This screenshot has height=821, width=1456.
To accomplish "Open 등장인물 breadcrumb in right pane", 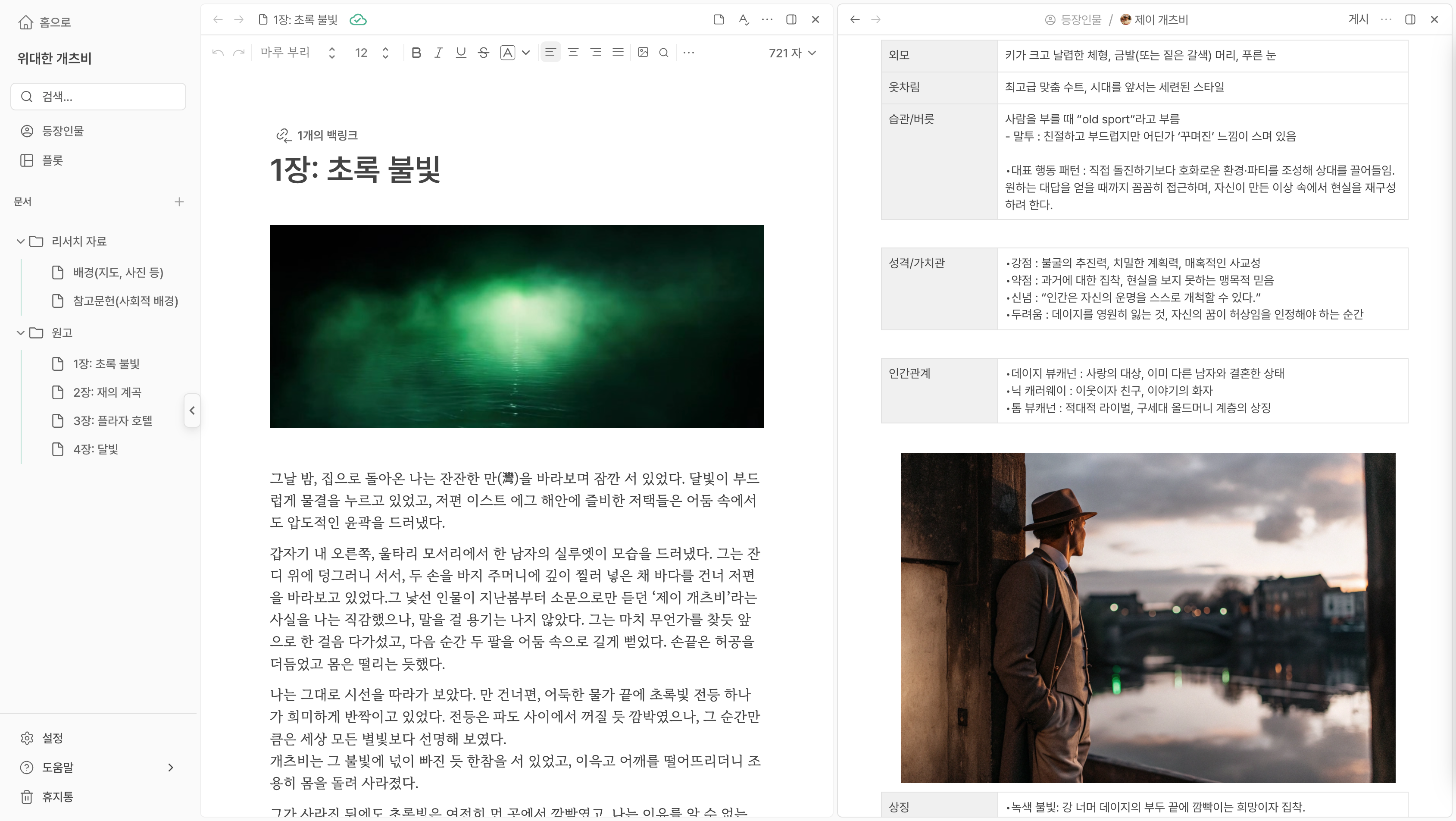I will 1073,20.
